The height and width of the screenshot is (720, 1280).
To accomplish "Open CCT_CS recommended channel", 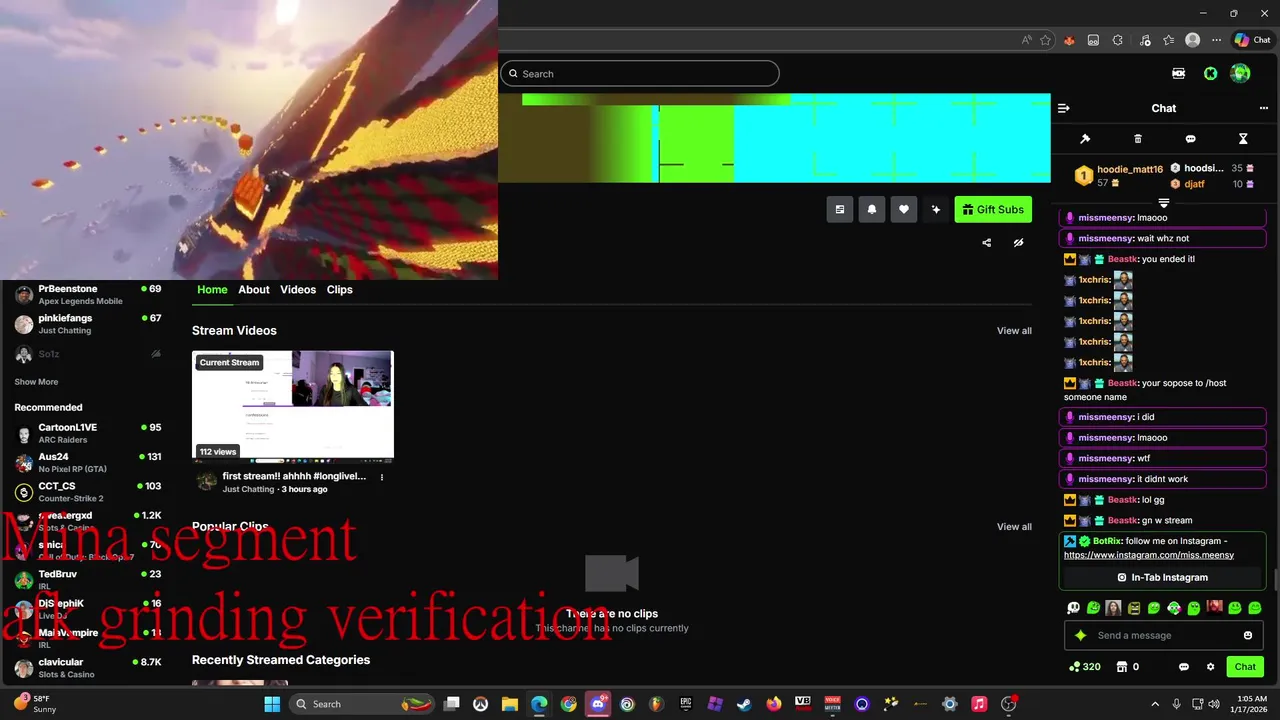I will [88, 492].
